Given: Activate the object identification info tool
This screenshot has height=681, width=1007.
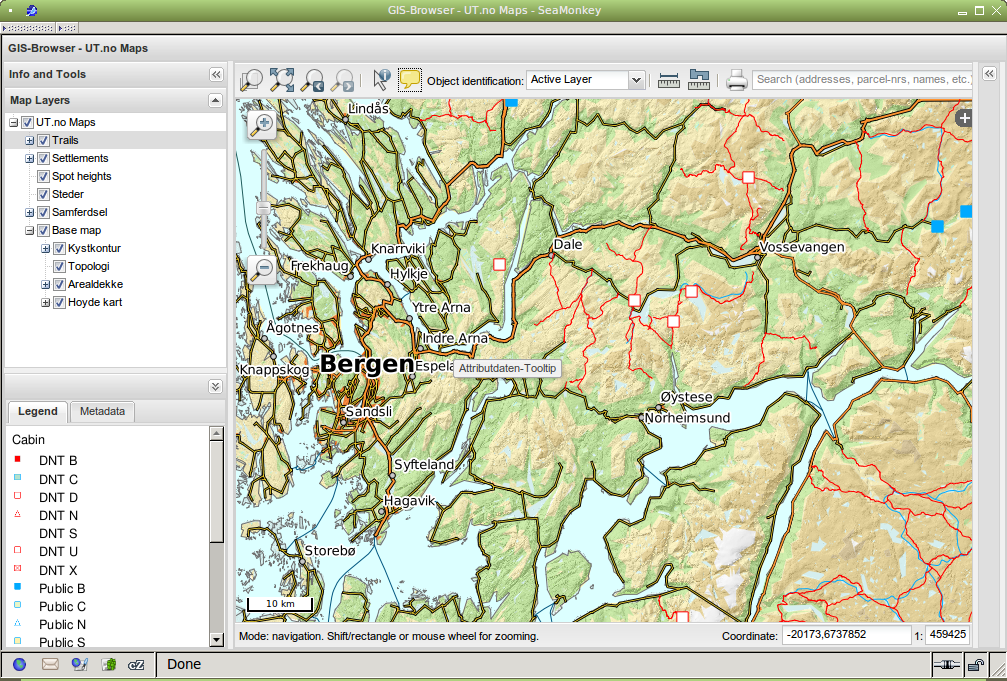Looking at the screenshot, I should [381, 80].
